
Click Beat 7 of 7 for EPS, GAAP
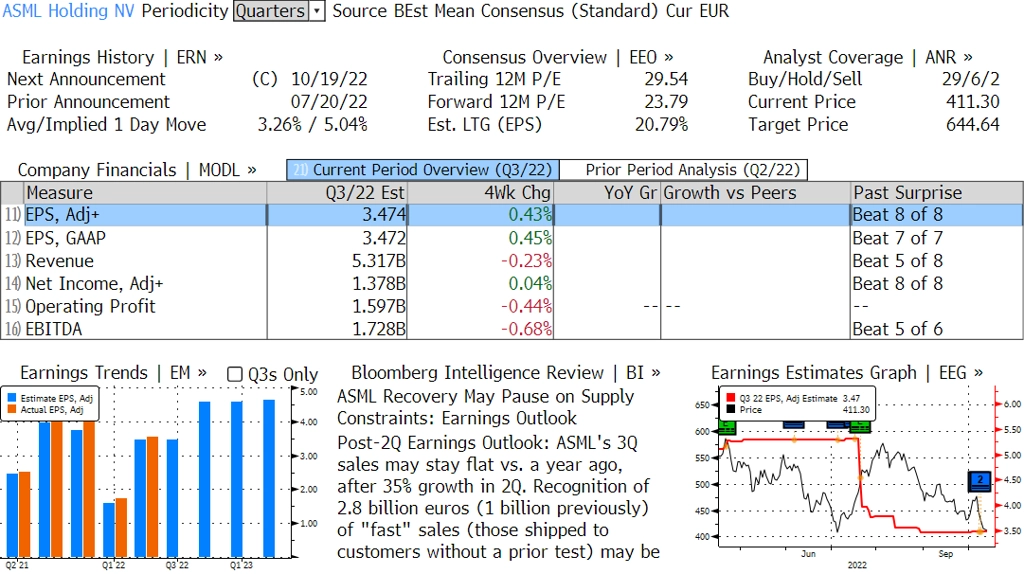pyautogui.click(x=897, y=238)
